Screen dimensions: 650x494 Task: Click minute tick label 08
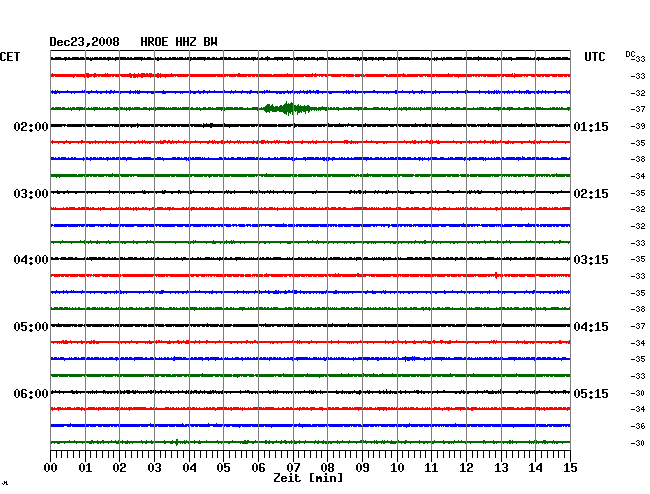(x=327, y=467)
